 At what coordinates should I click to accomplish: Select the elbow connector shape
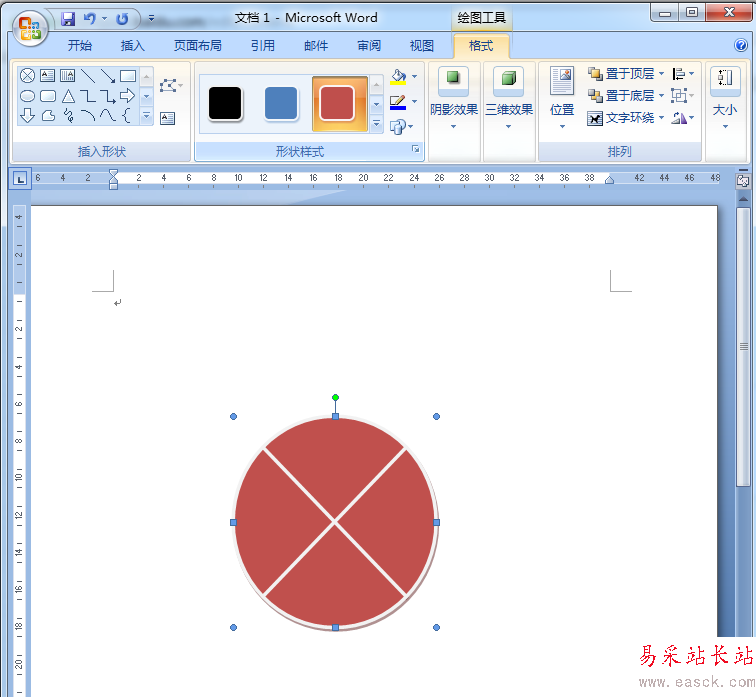coord(88,96)
